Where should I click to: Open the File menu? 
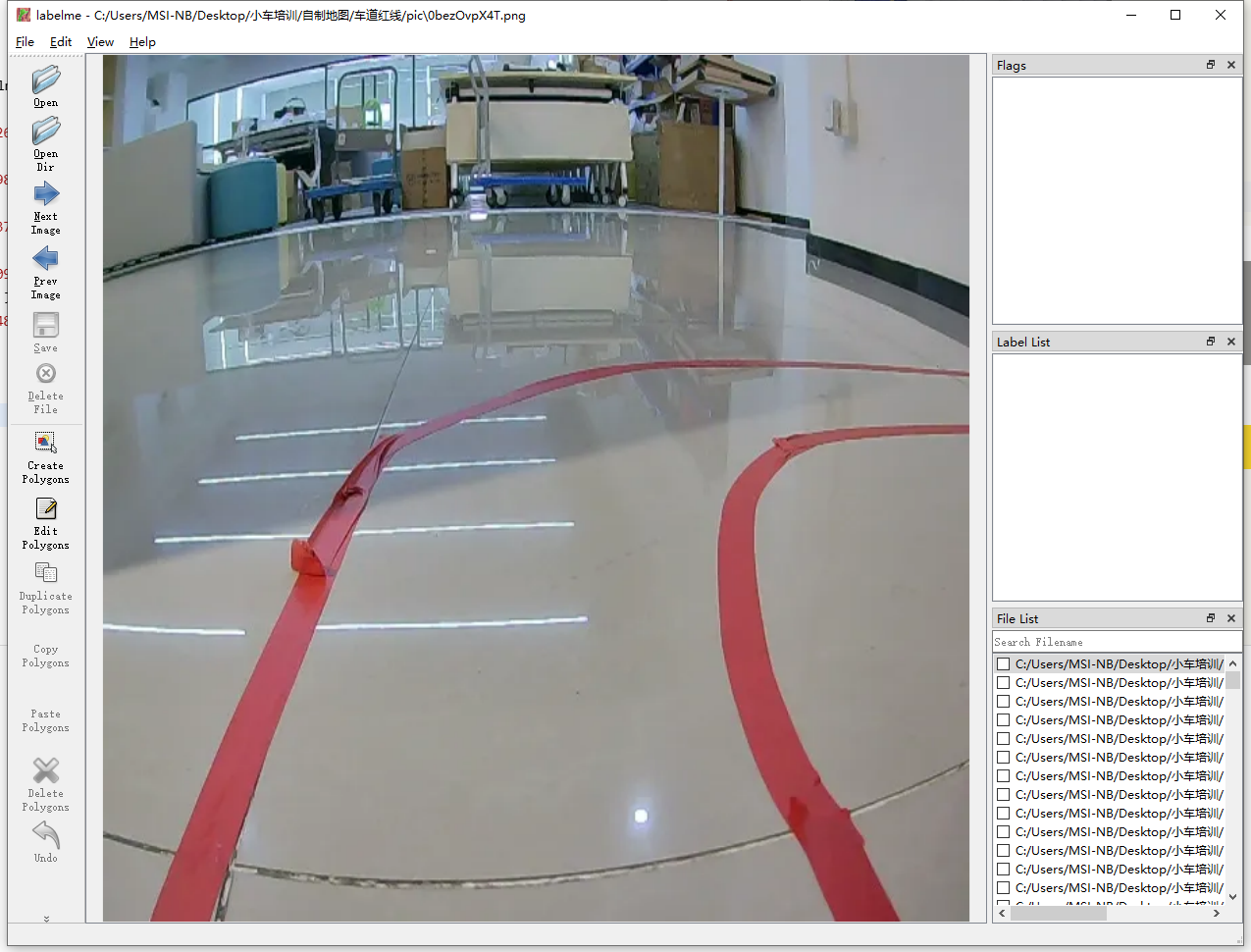click(25, 42)
